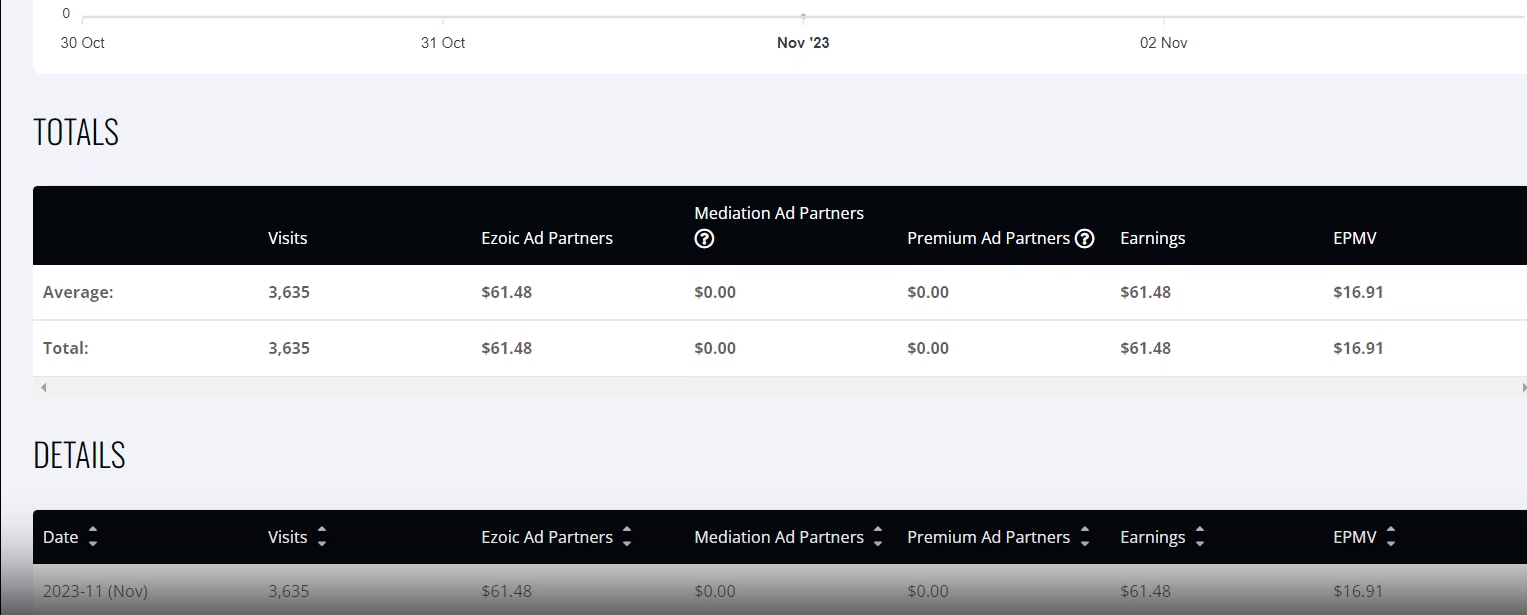
Task: Sort details table by Visits
Action: (x=322, y=537)
